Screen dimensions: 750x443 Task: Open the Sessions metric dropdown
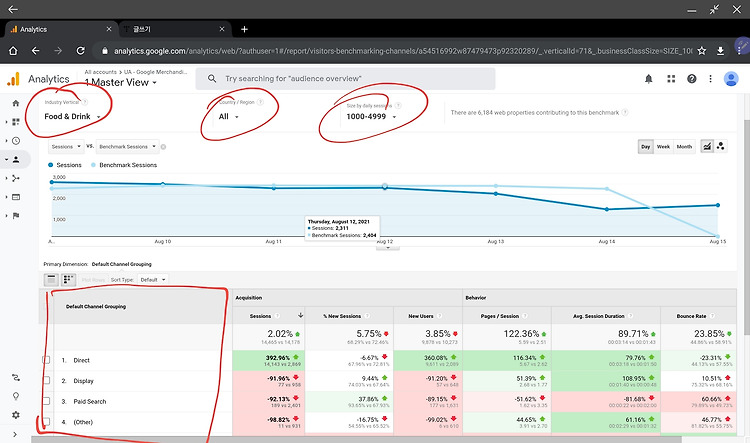[x=66, y=147]
